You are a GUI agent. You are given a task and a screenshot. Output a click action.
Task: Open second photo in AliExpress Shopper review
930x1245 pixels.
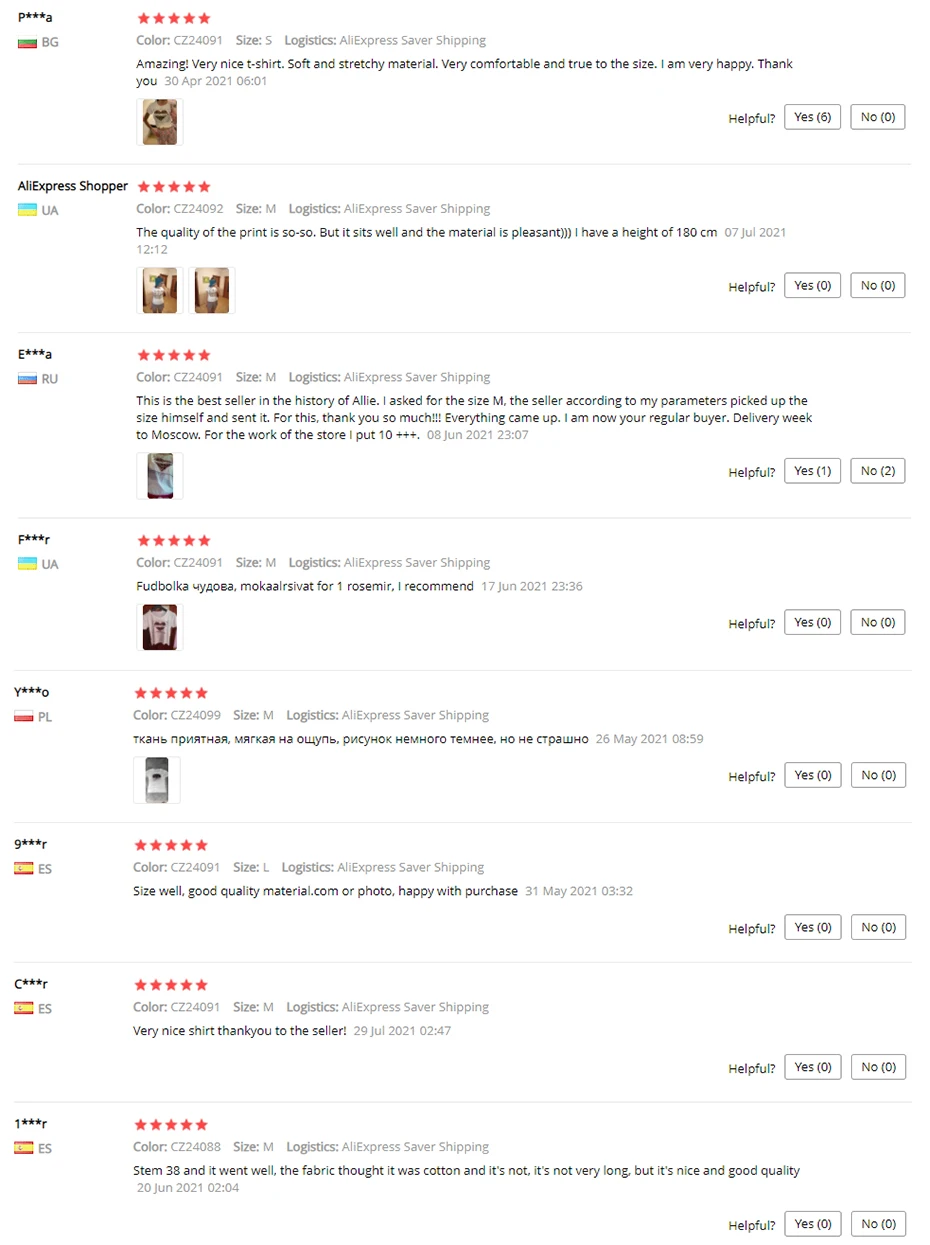point(212,290)
